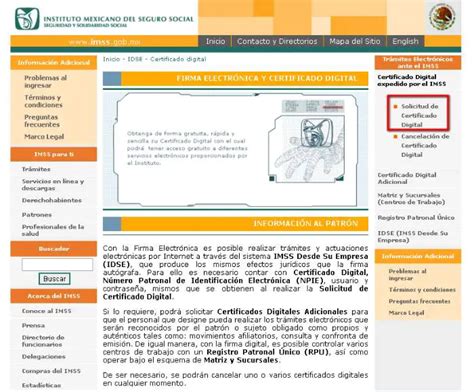Click the Inicio breadcrumb link

point(111,59)
